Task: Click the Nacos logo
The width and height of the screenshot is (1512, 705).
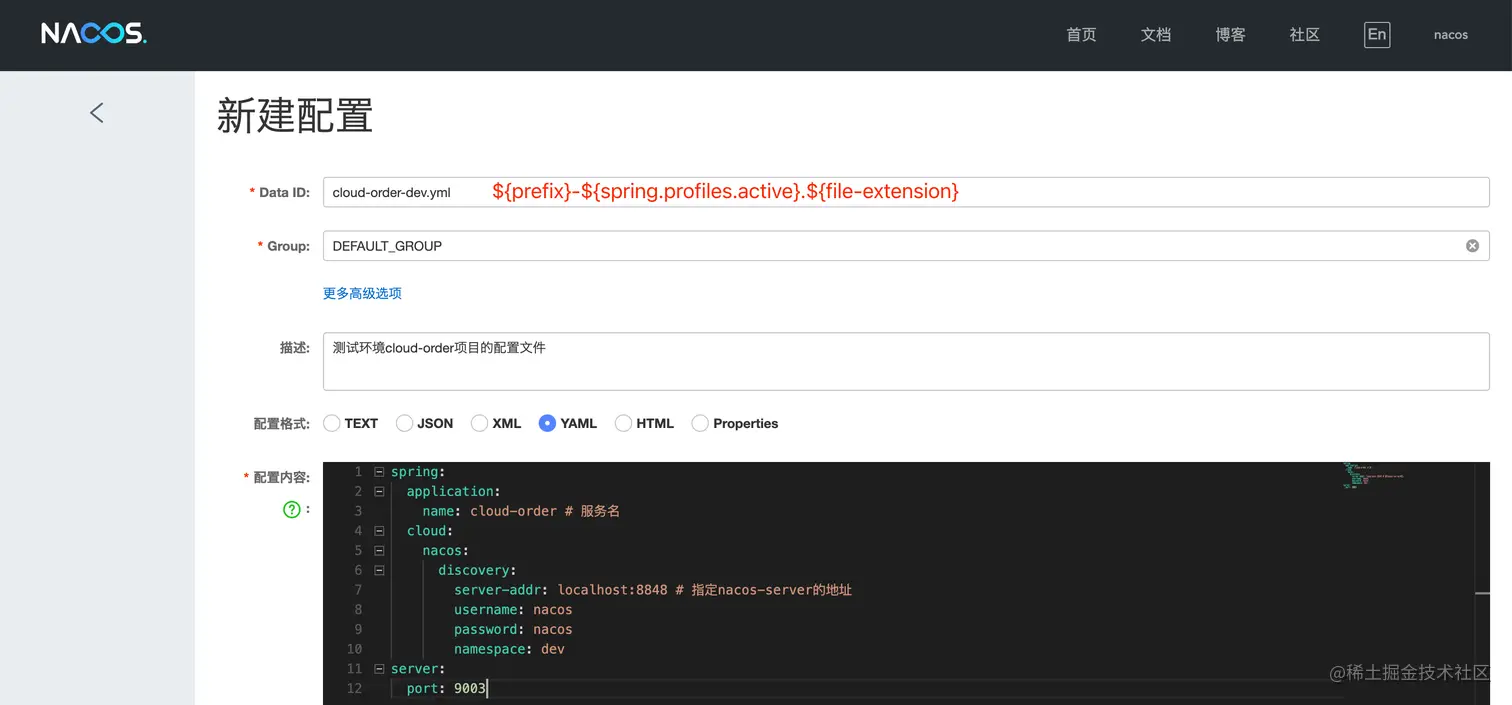Action: [x=94, y=34]
